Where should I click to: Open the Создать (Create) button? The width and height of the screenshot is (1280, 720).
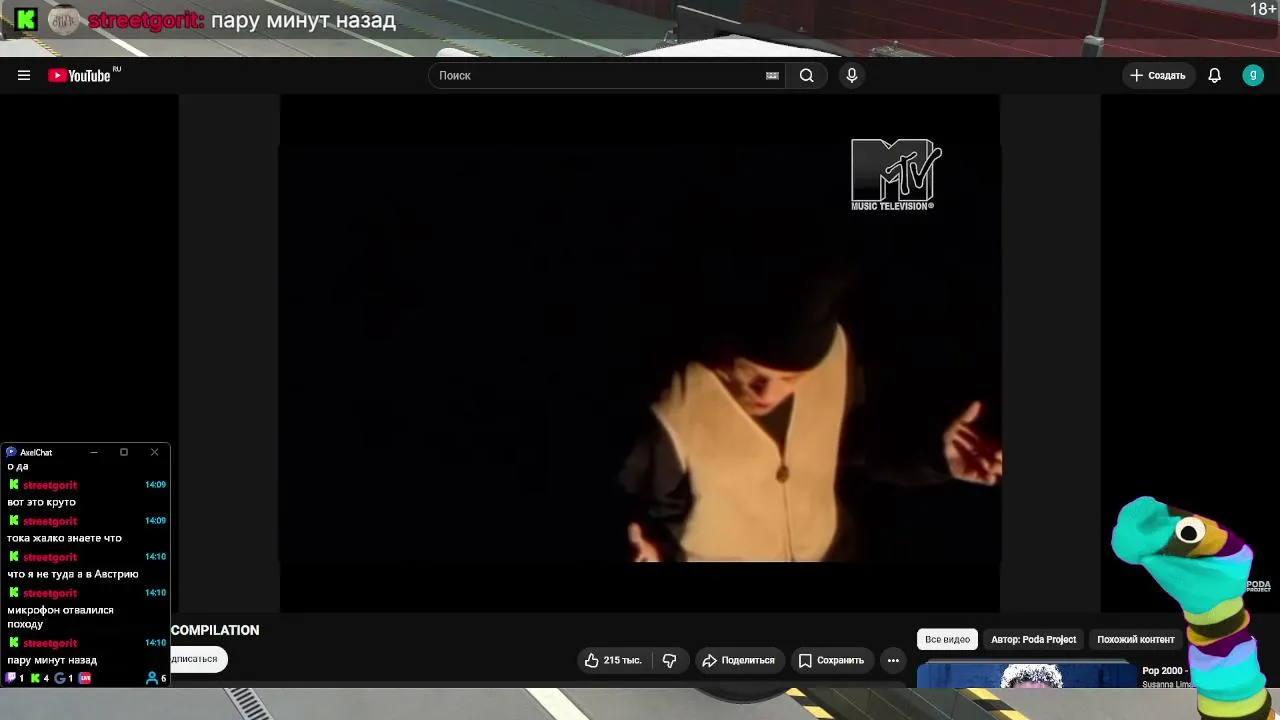pyautogui.click(x=1158, y=75)
